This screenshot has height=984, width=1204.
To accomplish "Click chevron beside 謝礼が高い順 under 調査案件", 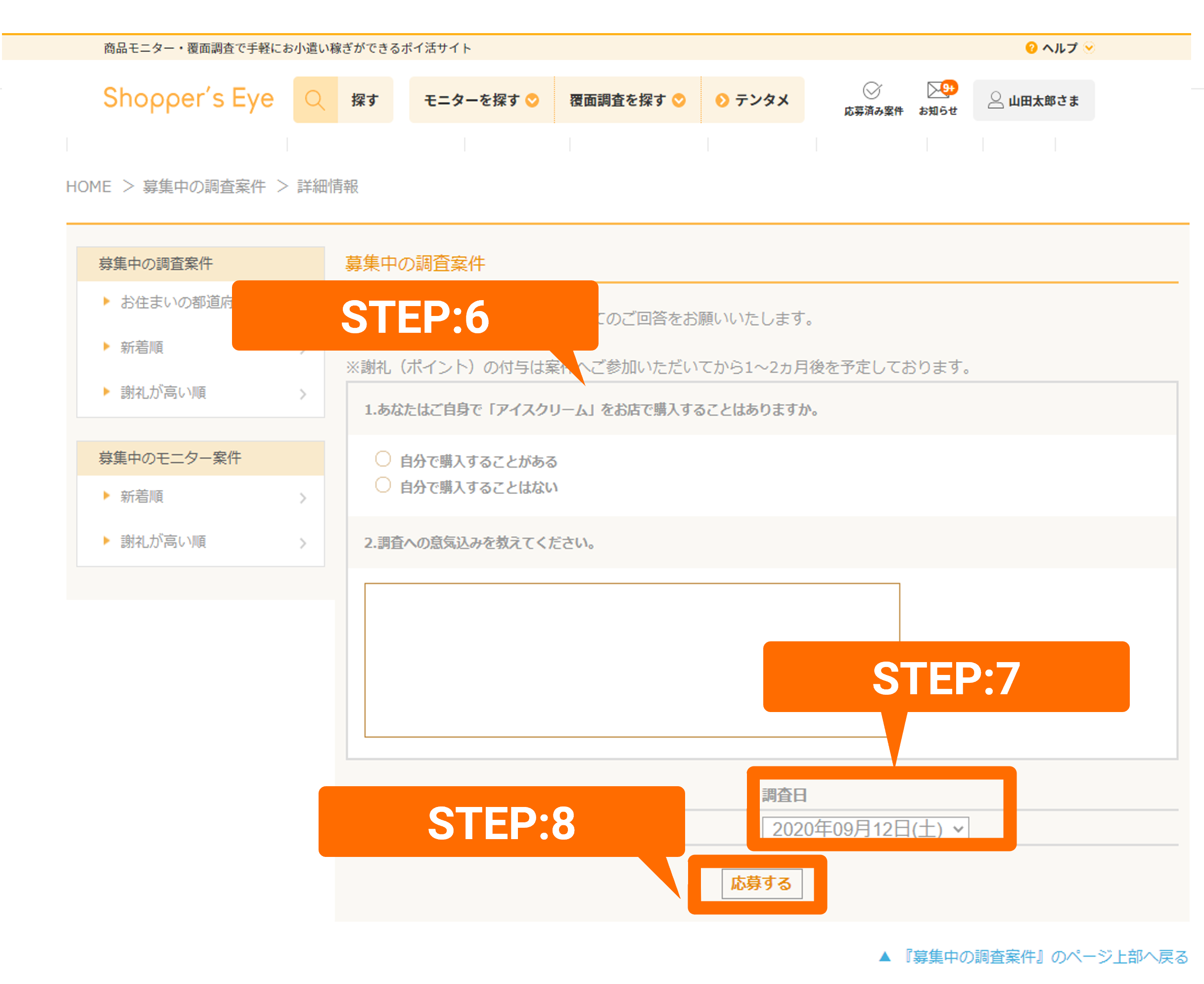I will pos(303,394).
